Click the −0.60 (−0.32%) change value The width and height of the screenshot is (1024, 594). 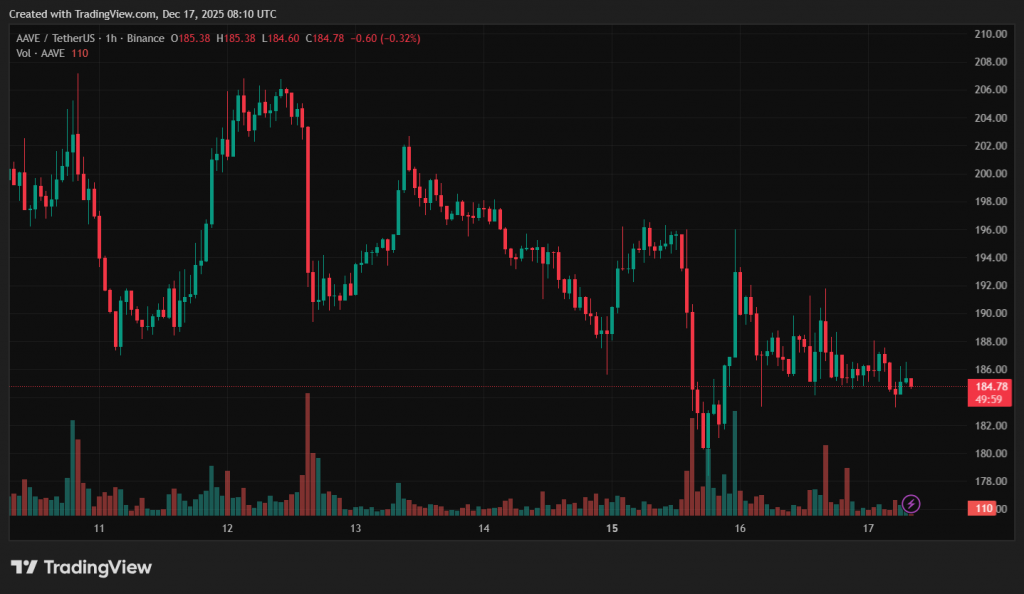pyautogui.click(x=385, y=38)
